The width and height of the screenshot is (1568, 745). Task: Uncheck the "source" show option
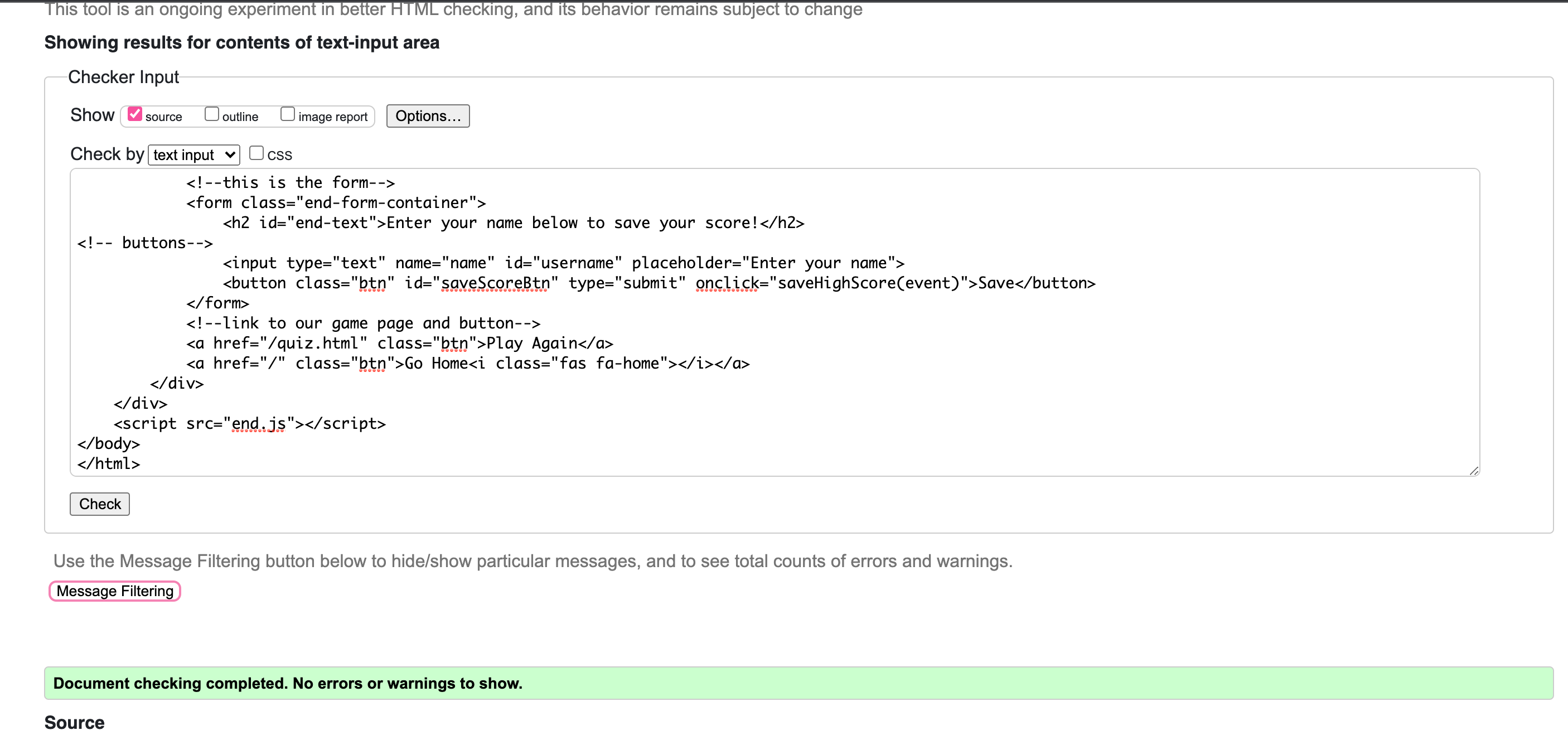[135, 113]
